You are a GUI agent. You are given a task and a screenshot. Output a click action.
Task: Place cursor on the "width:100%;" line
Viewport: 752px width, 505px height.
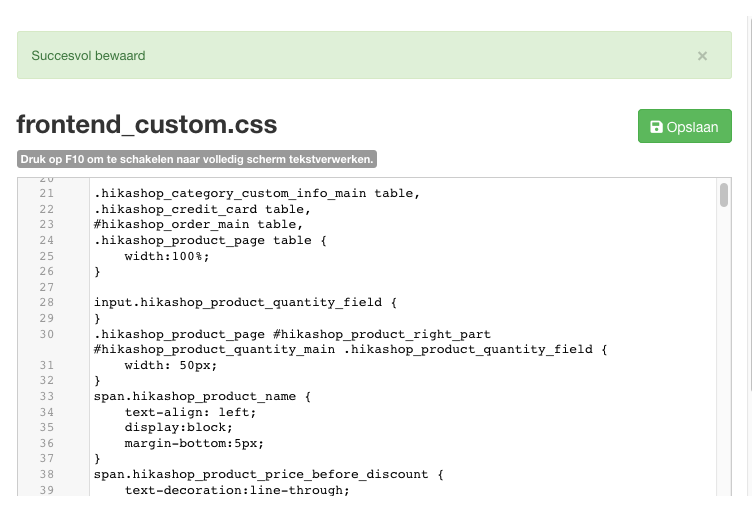(x=167, y=256)
